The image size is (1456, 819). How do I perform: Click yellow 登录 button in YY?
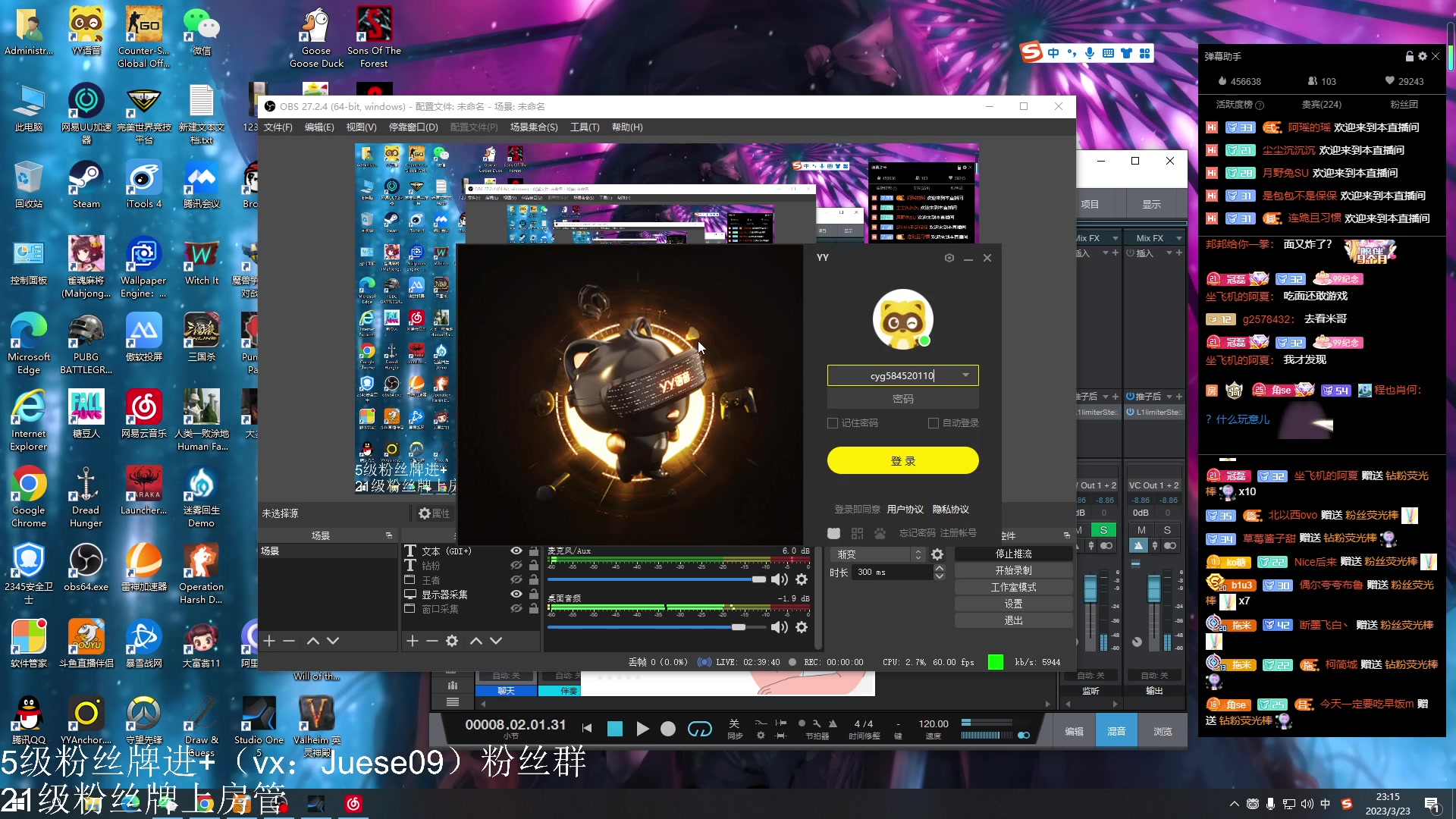[902, 460]
